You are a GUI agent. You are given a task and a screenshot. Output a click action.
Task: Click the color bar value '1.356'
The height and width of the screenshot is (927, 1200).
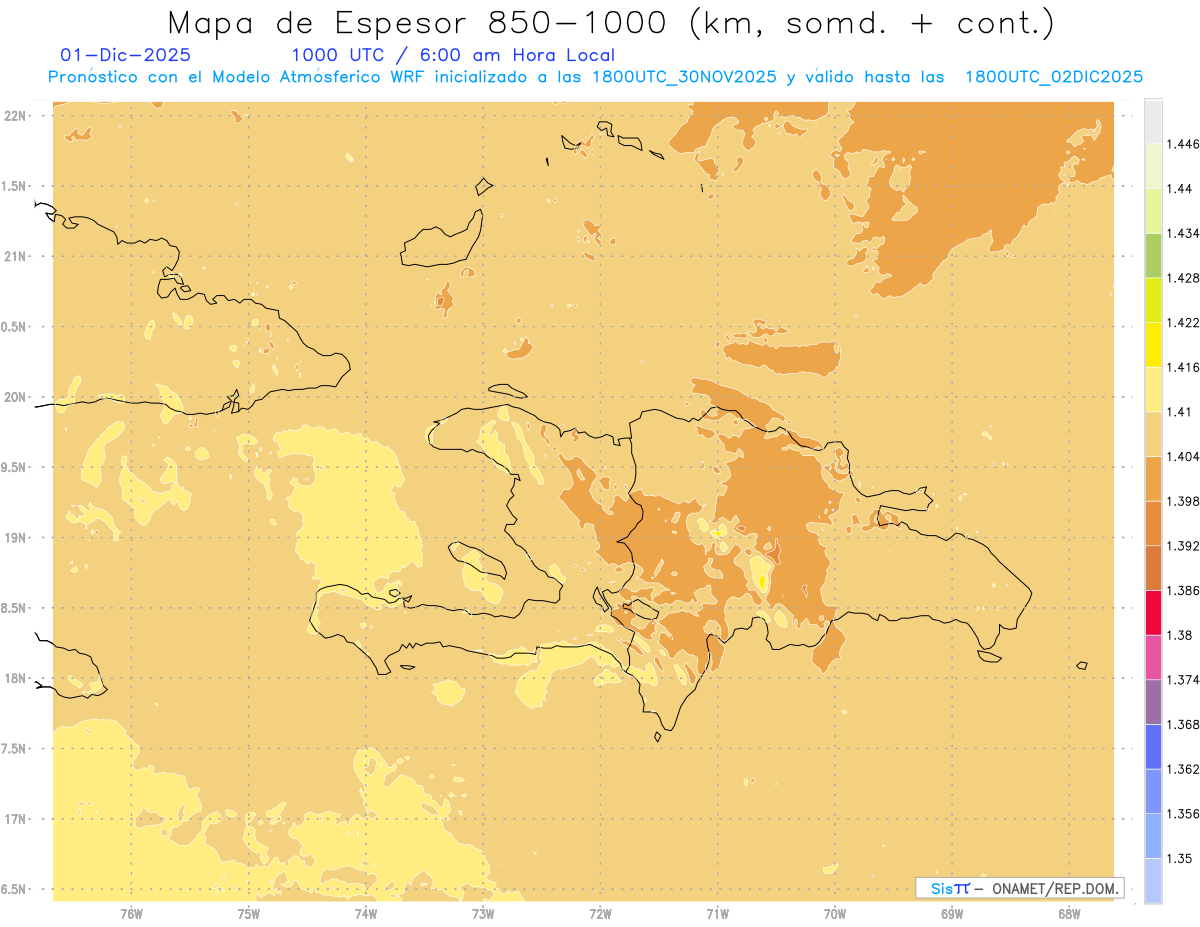(1182, 814)
